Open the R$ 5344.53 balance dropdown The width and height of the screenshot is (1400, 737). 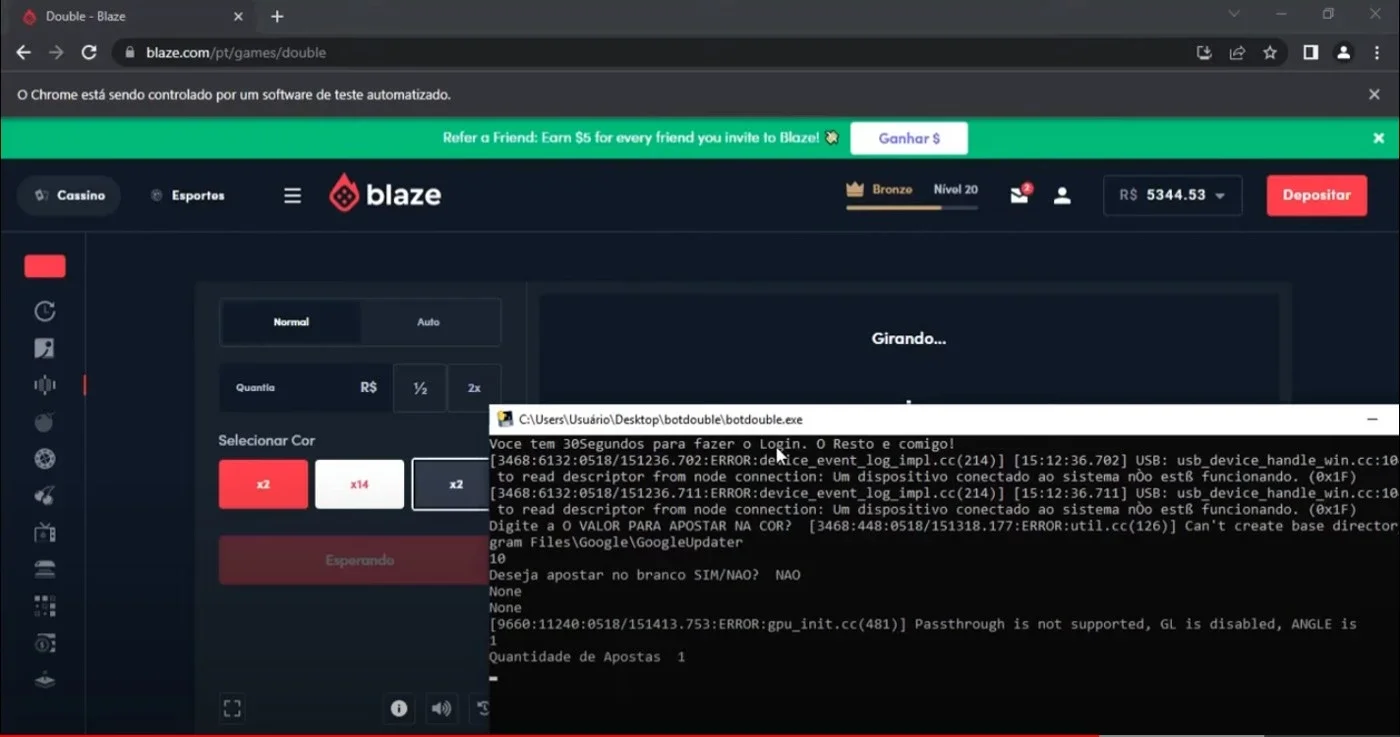[x=1172, y=195]
